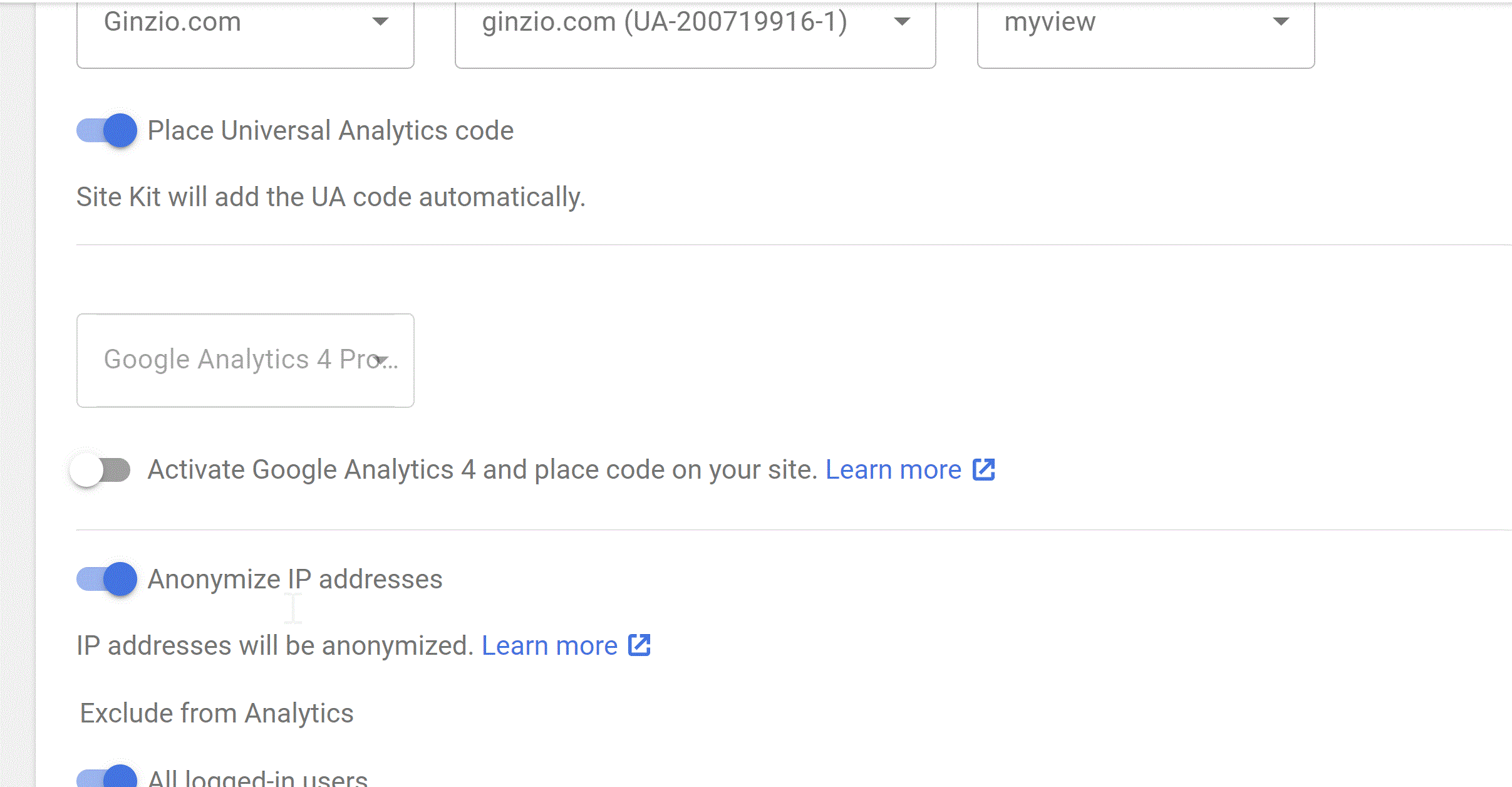Turn off Anonymize IP addresses
1512x787 pixels.
(x=106, y=579)
